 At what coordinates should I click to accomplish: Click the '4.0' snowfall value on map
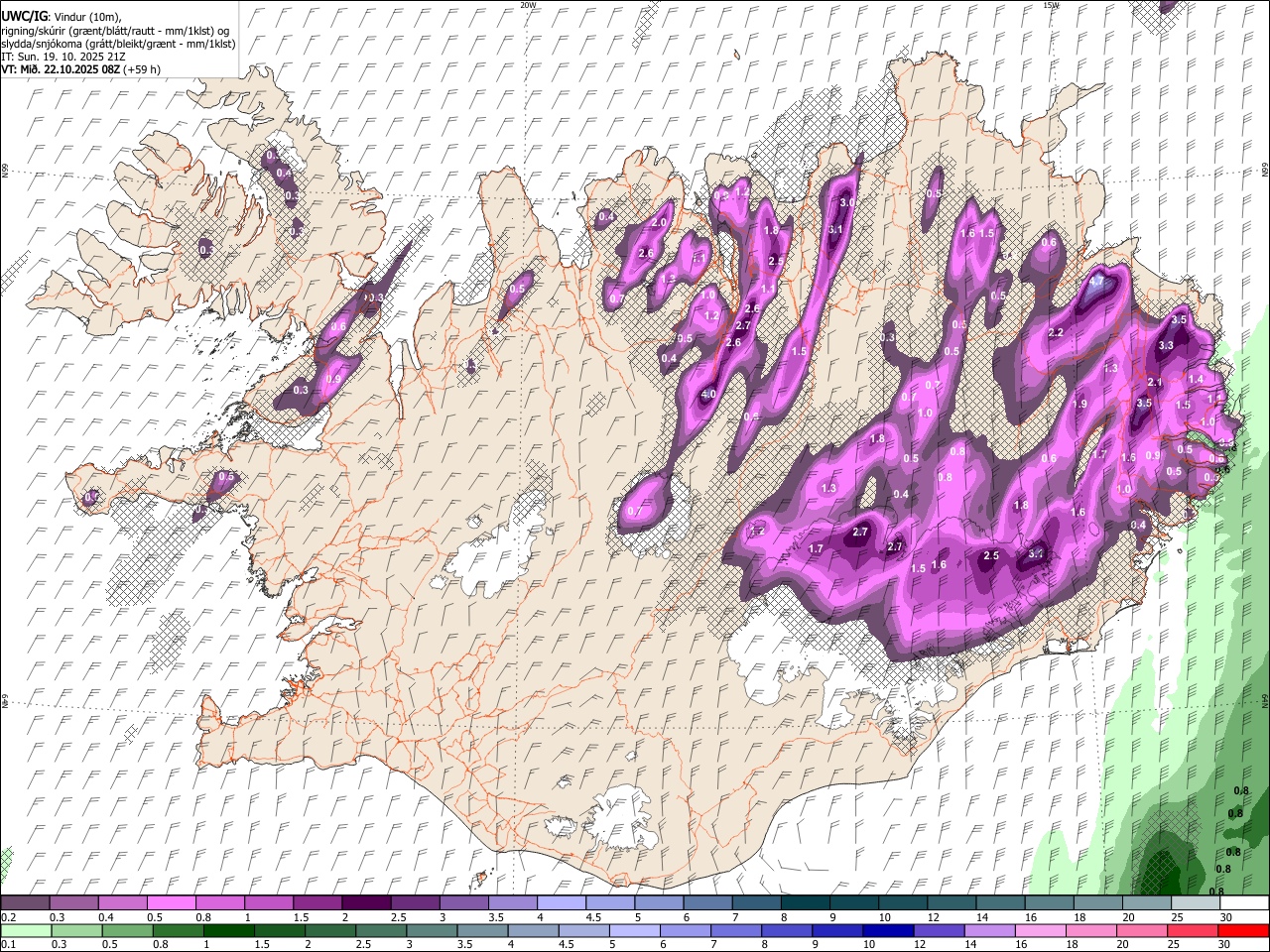708,395
